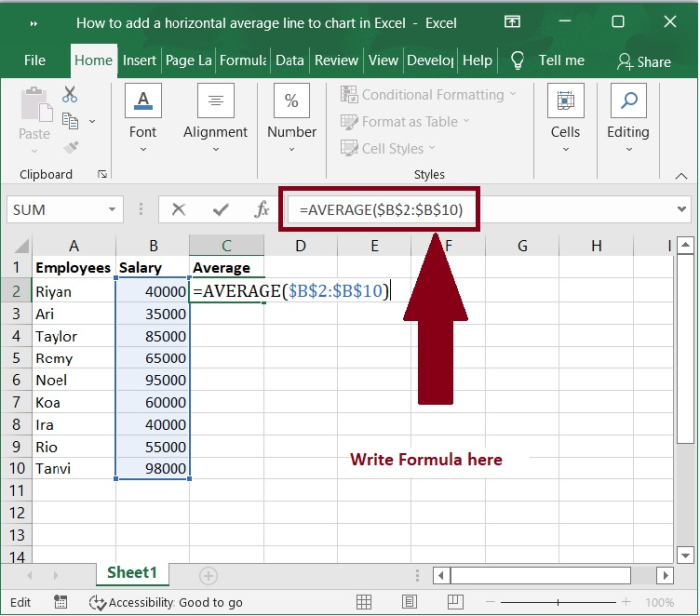Expand the formula bar chevron
The height and width of the screenshot is (616, 700).
pyautogui.click(x=683, y=210)
